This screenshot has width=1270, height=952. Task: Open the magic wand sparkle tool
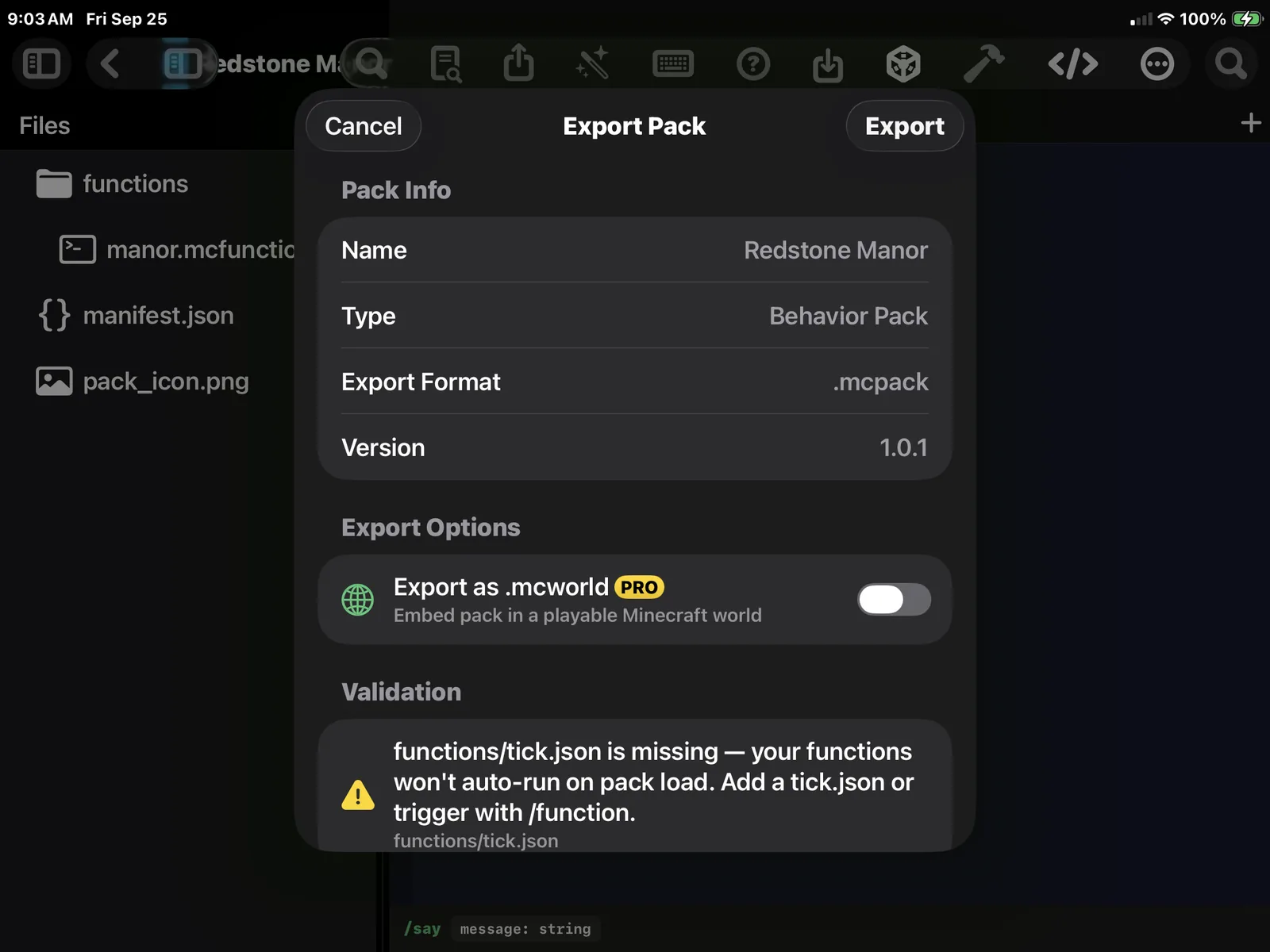click(592, 63)
